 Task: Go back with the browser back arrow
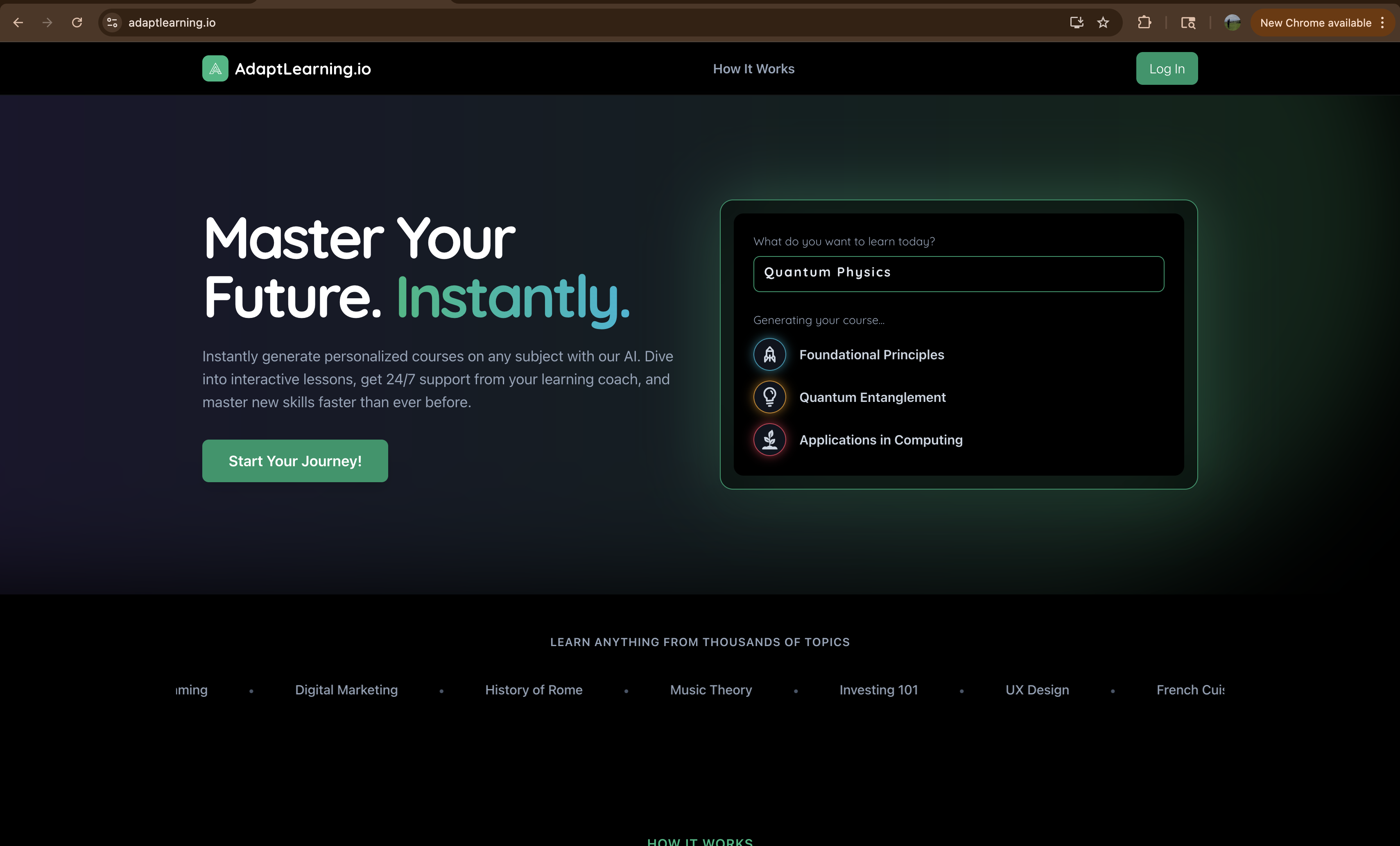tap(18, 23)
